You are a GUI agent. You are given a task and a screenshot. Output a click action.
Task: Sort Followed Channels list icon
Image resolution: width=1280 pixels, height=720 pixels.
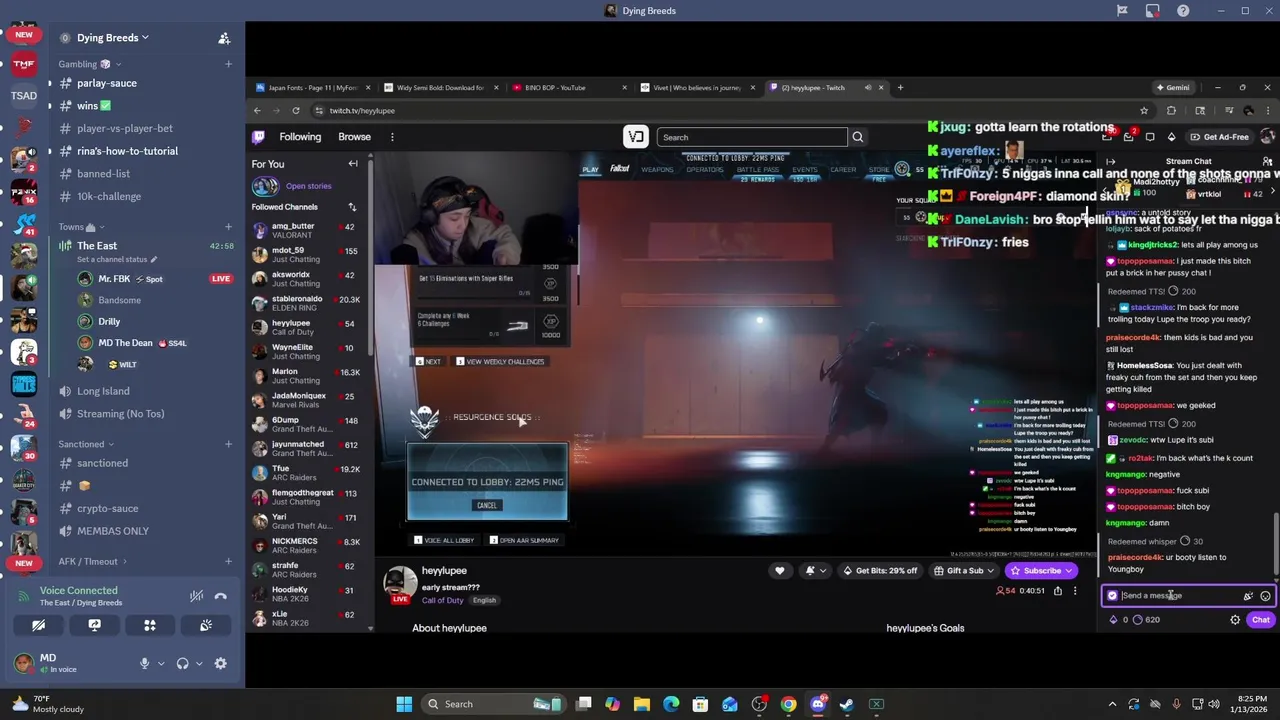[352, 207]
